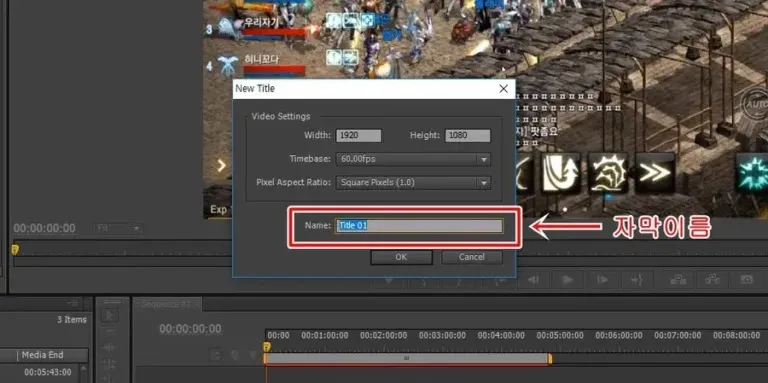This screenshot has height=383, width=768.
Task: Click the double-arrow dash skill icon in video
Action: pos(654,173)
